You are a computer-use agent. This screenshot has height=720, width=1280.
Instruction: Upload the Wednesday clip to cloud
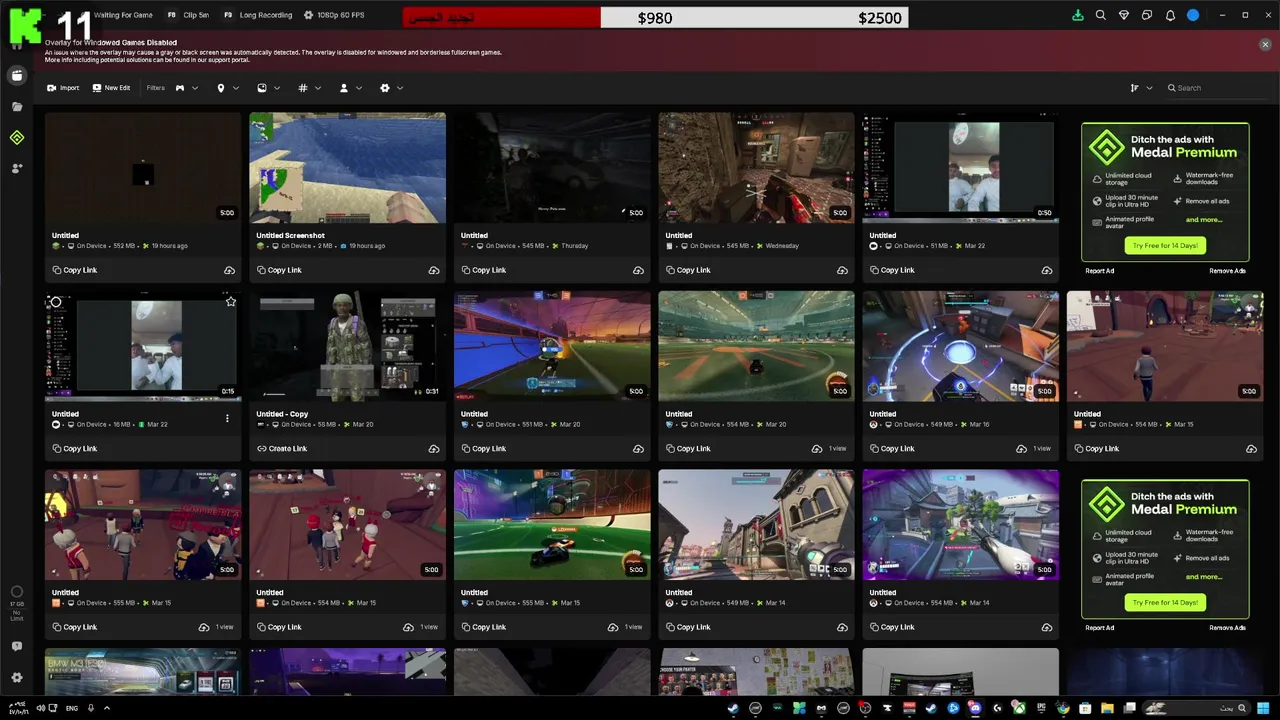pos(842,270)
